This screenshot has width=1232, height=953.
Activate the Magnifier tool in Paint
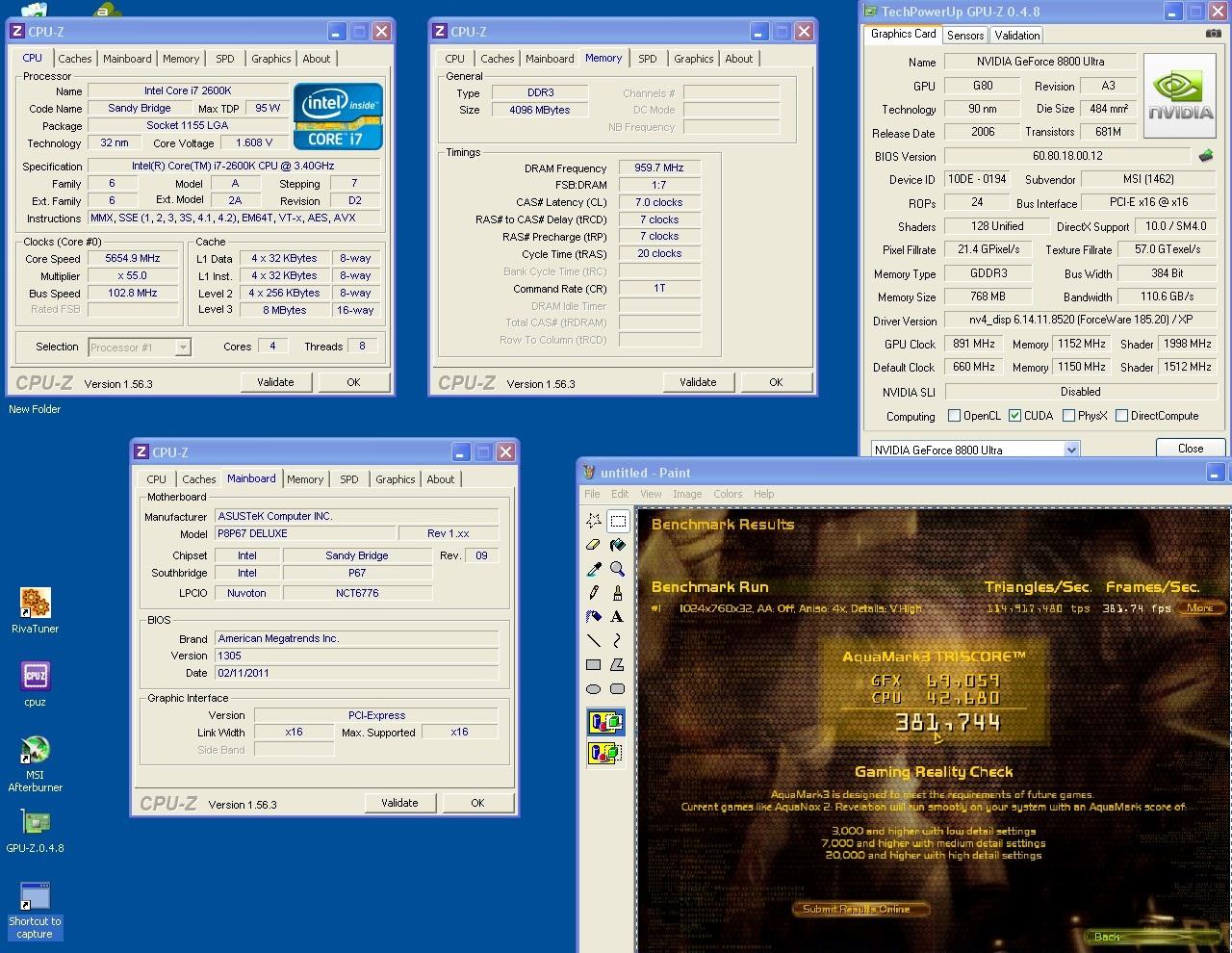(618, 569)
